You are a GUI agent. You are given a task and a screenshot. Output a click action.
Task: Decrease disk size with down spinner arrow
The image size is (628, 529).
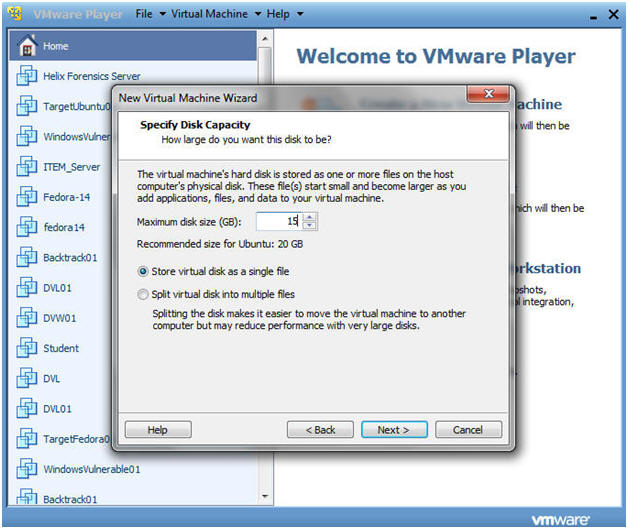click(x=309, y=225)
